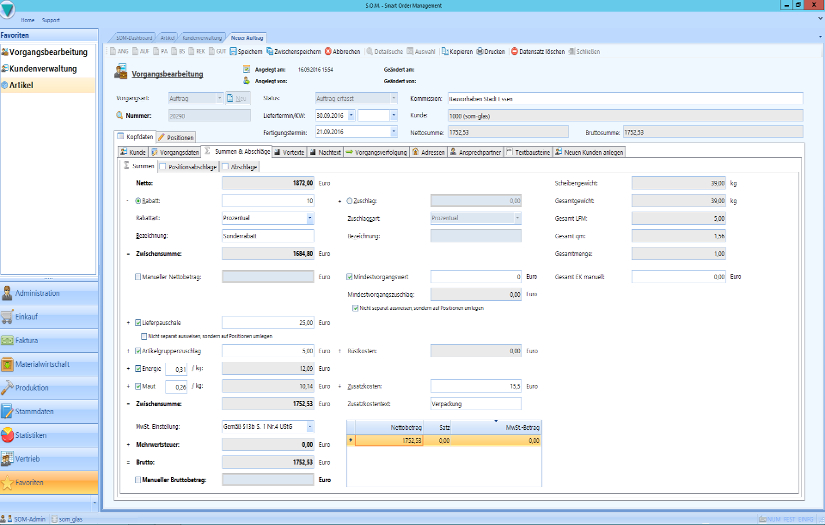Expand the Rabattart dropdown
The height and width of the screenshot is (525, 825).
coord(312,217)
